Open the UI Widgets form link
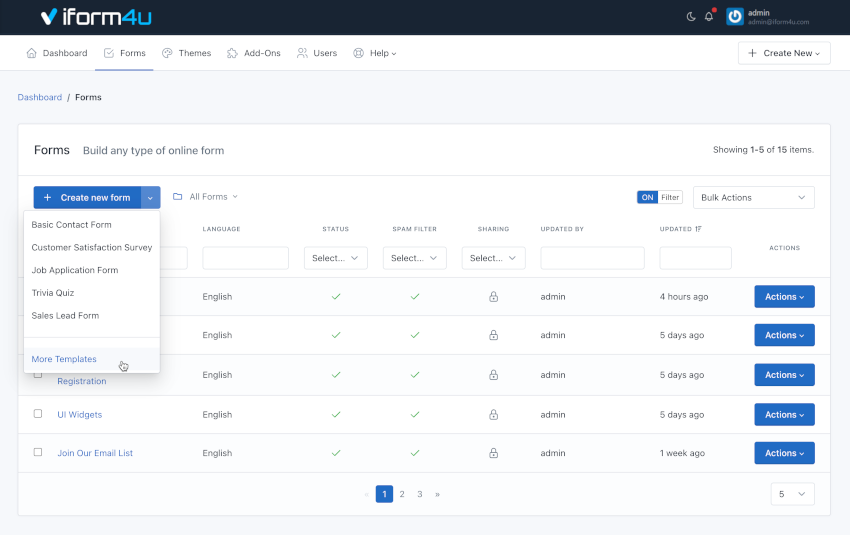 click(x=79, y=414)
